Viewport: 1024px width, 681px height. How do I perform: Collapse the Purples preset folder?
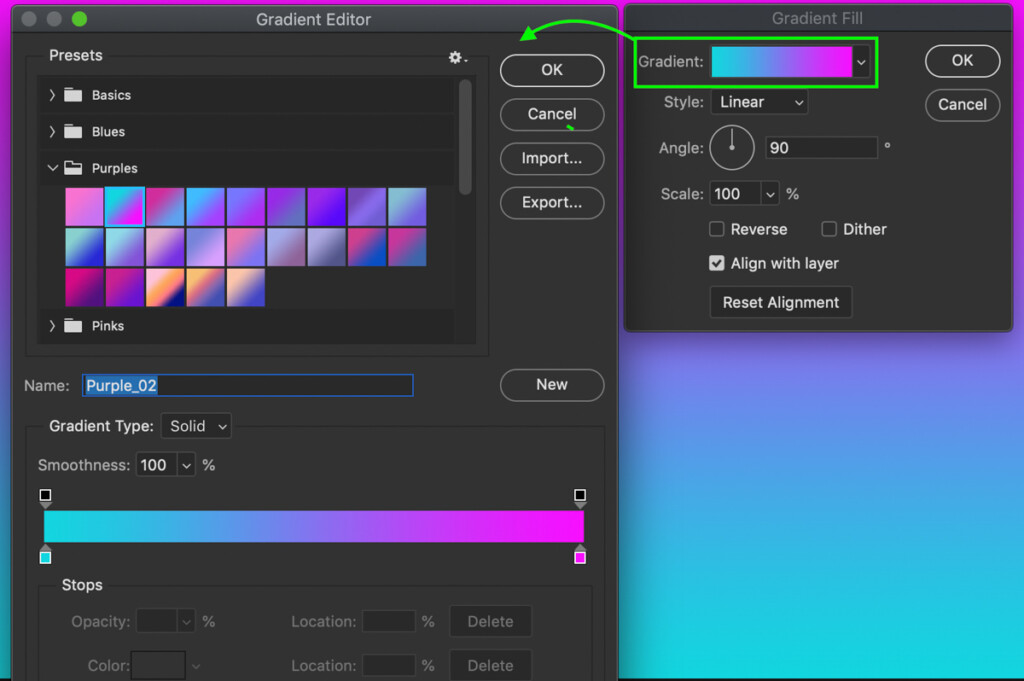(x=52, y=168)
